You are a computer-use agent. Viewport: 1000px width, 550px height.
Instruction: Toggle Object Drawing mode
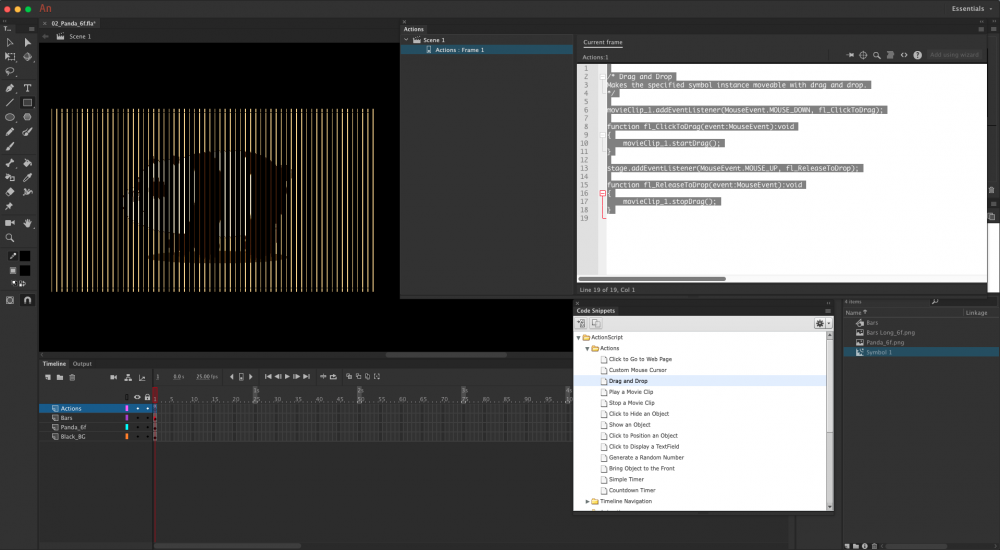(x=10, y=300)
